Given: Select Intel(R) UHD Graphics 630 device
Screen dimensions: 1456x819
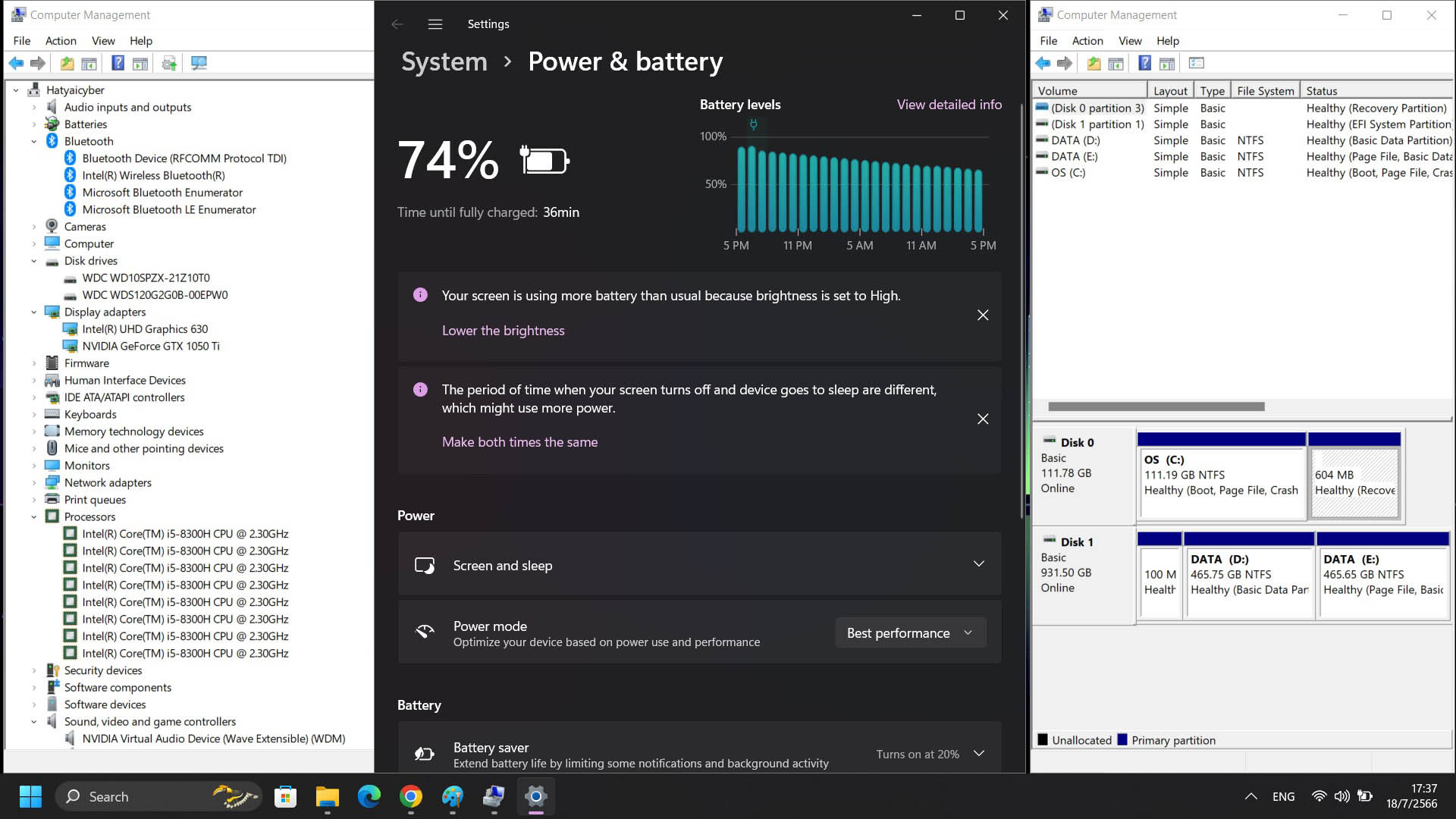Looking at the screenshot, I should tap(145, 329).
